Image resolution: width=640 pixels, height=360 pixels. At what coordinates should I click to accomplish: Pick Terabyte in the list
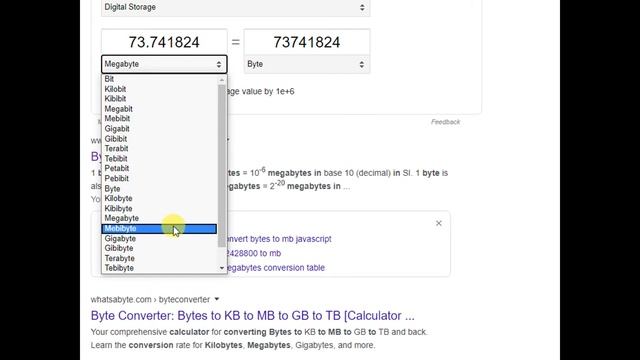click(x=160, y=258)
